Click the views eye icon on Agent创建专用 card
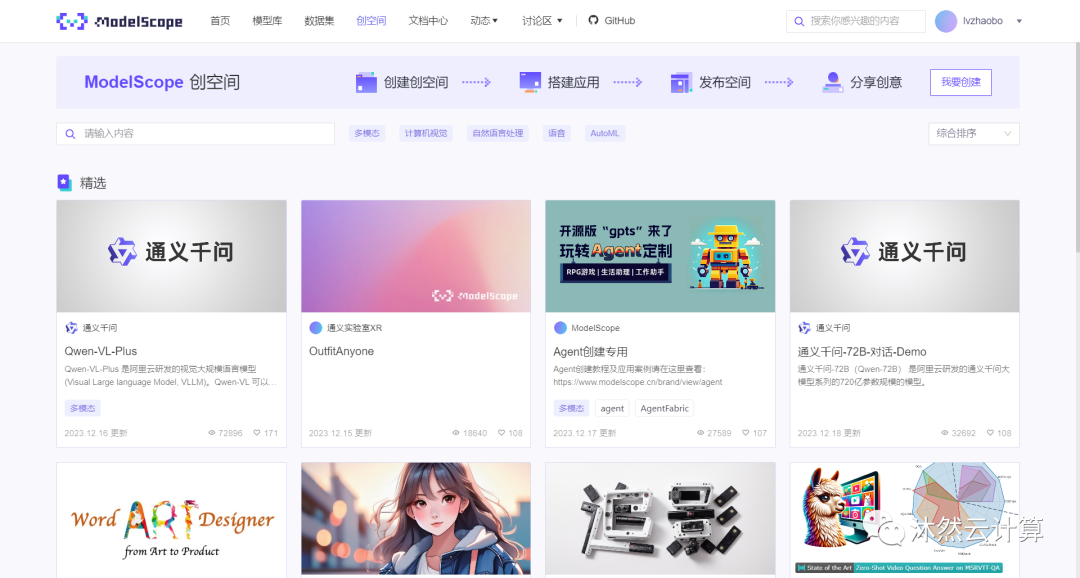 (700, 433)
